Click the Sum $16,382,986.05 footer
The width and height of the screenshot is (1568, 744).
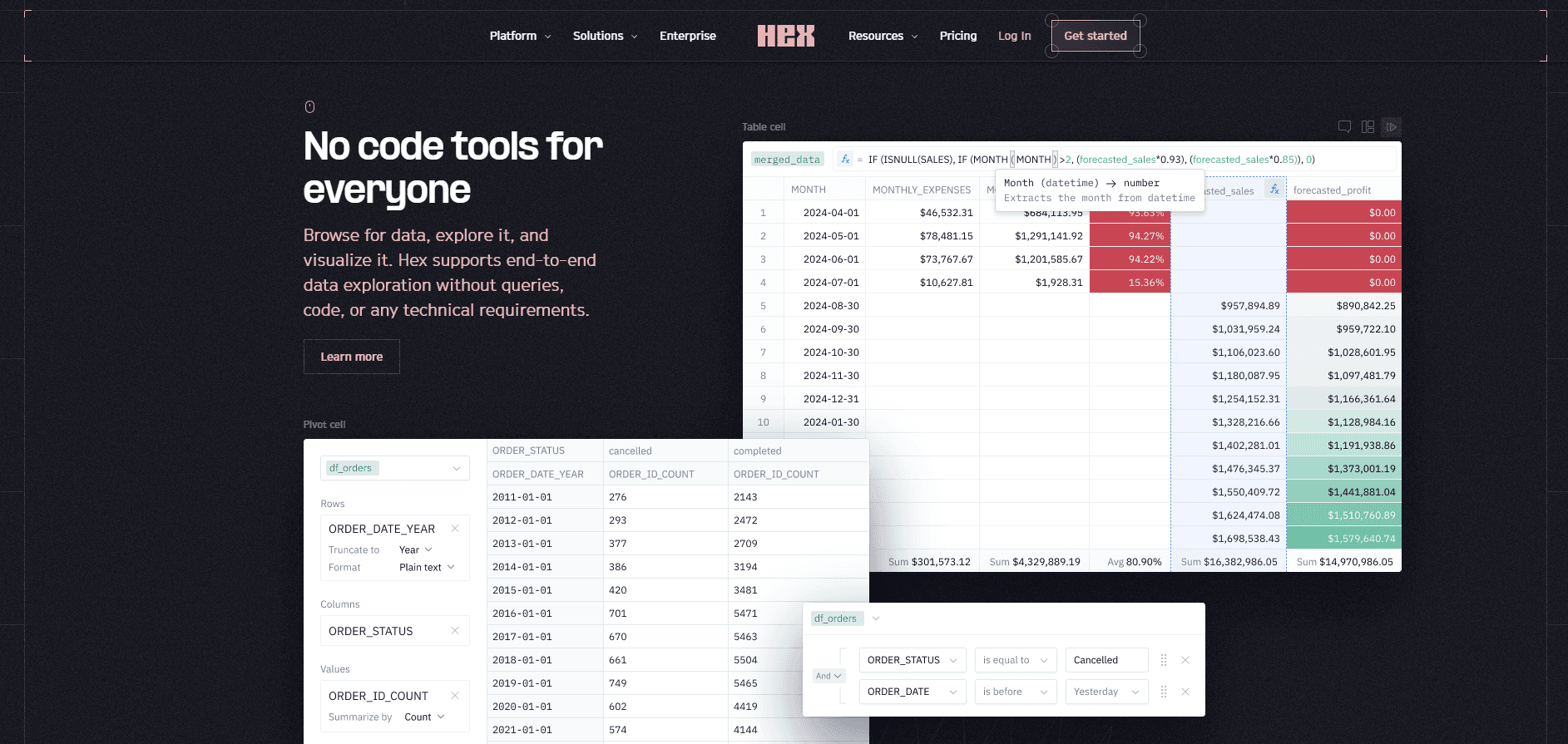(x=1229, y=562)
